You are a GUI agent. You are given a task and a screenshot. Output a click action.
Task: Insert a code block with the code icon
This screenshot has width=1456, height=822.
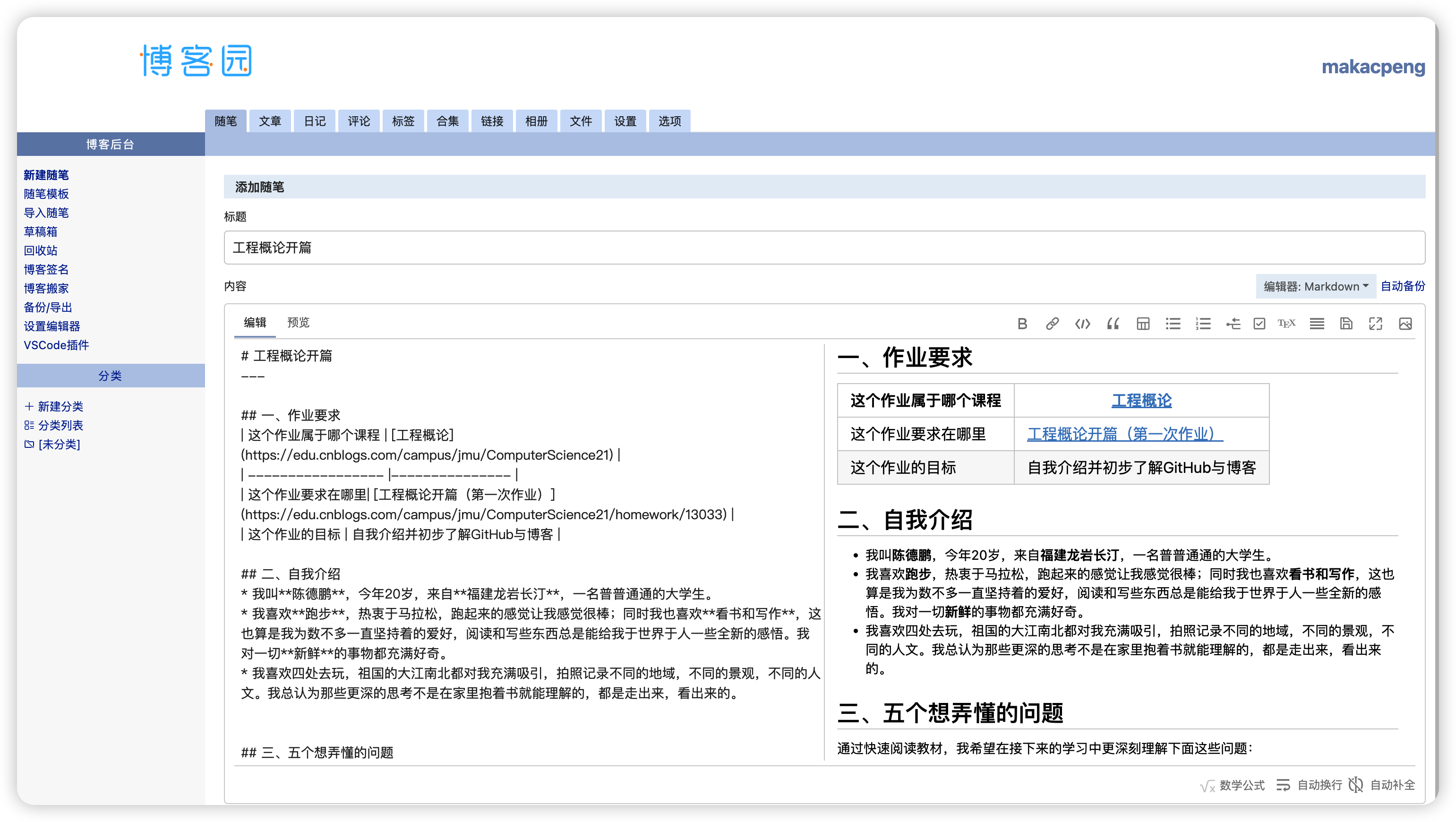(x=1082, y=324)
